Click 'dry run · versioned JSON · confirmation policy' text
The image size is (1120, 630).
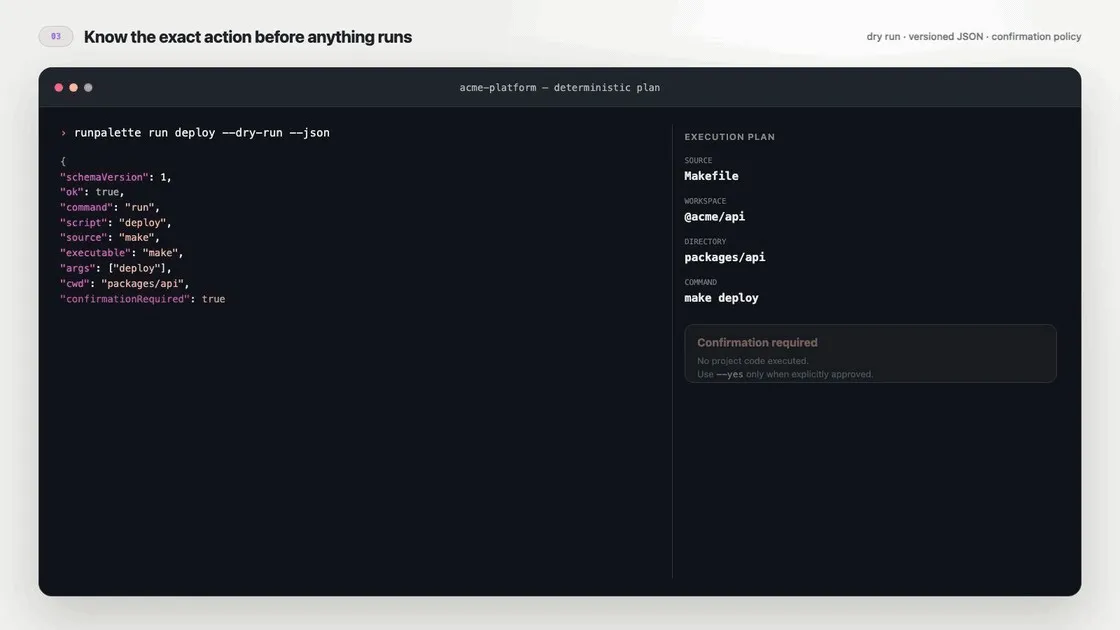click(x=974, y=36)
